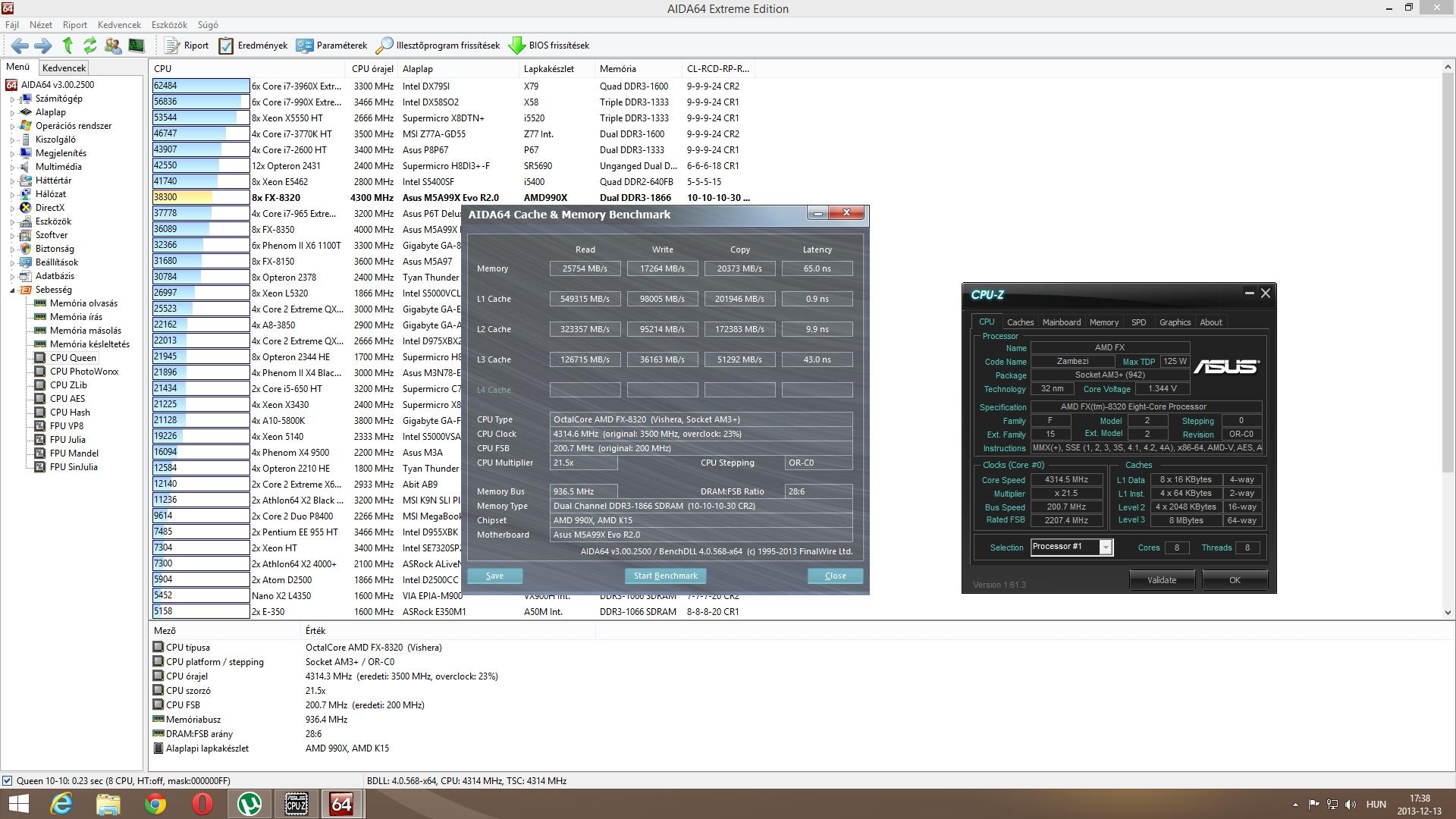This screenshot has width=1456, height=819.
Task: Open Memória írás benchmark
Action: (x=76, y=317)
